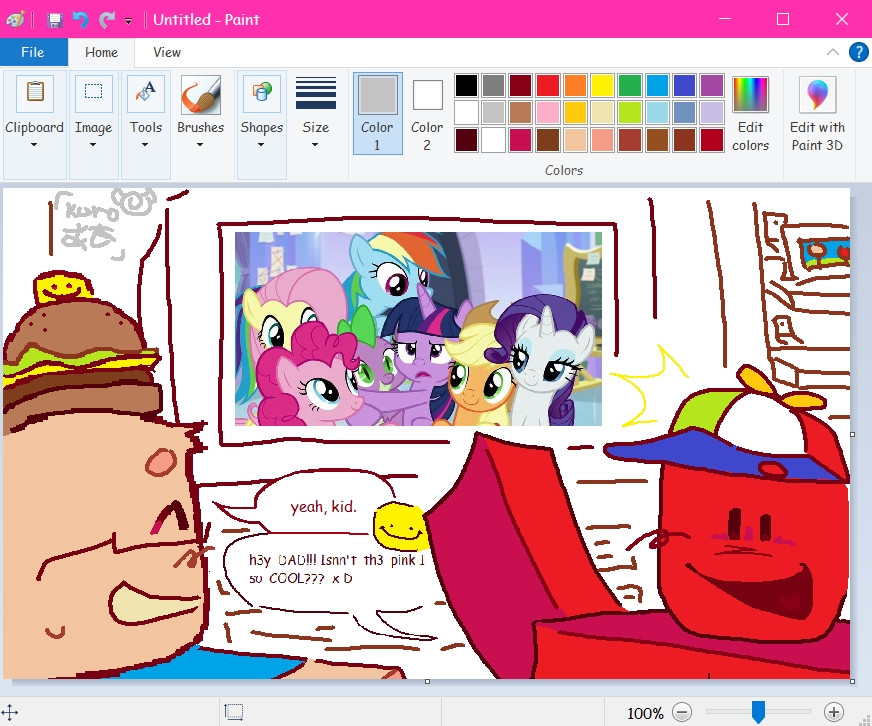Screen dimensions: 872x726
Task: Pick the purple color swatch
Action: pos(711,86)
